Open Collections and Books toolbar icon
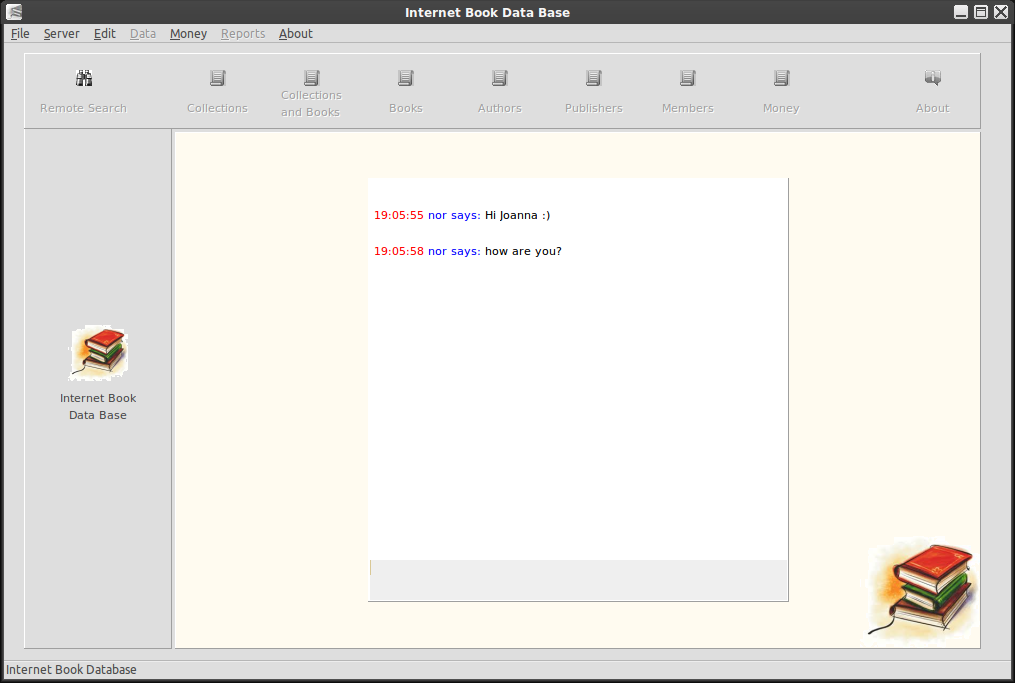This screenshot has width=1015, height=683. 311,78
